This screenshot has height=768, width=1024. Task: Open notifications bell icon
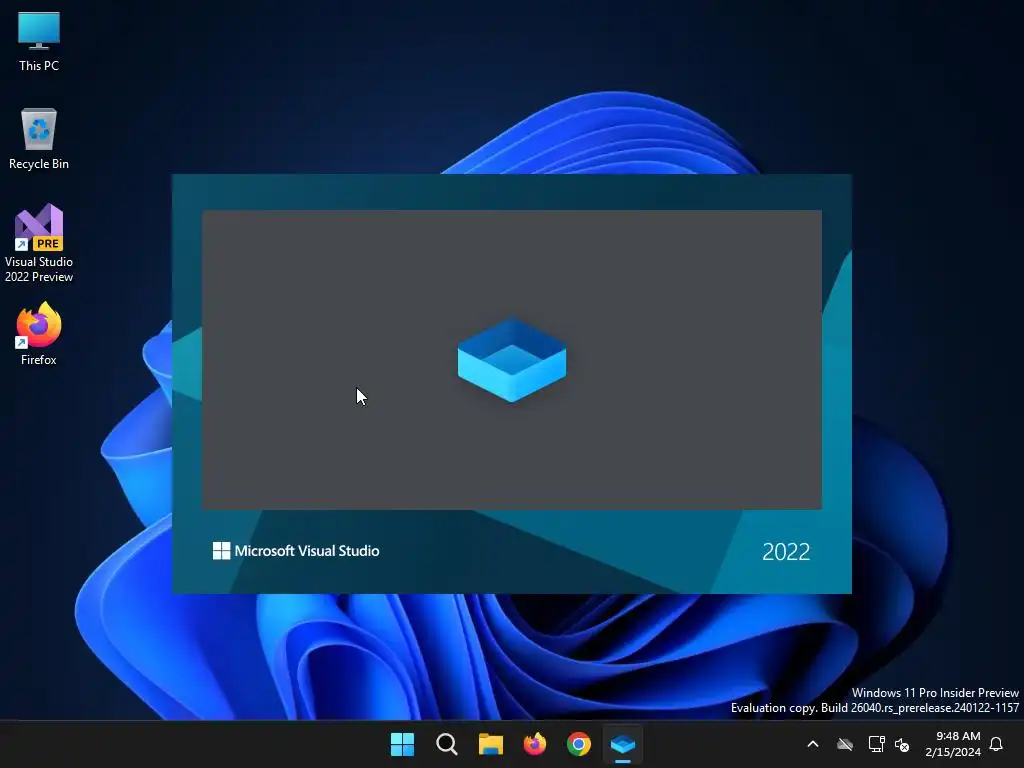tap(996, 744)
